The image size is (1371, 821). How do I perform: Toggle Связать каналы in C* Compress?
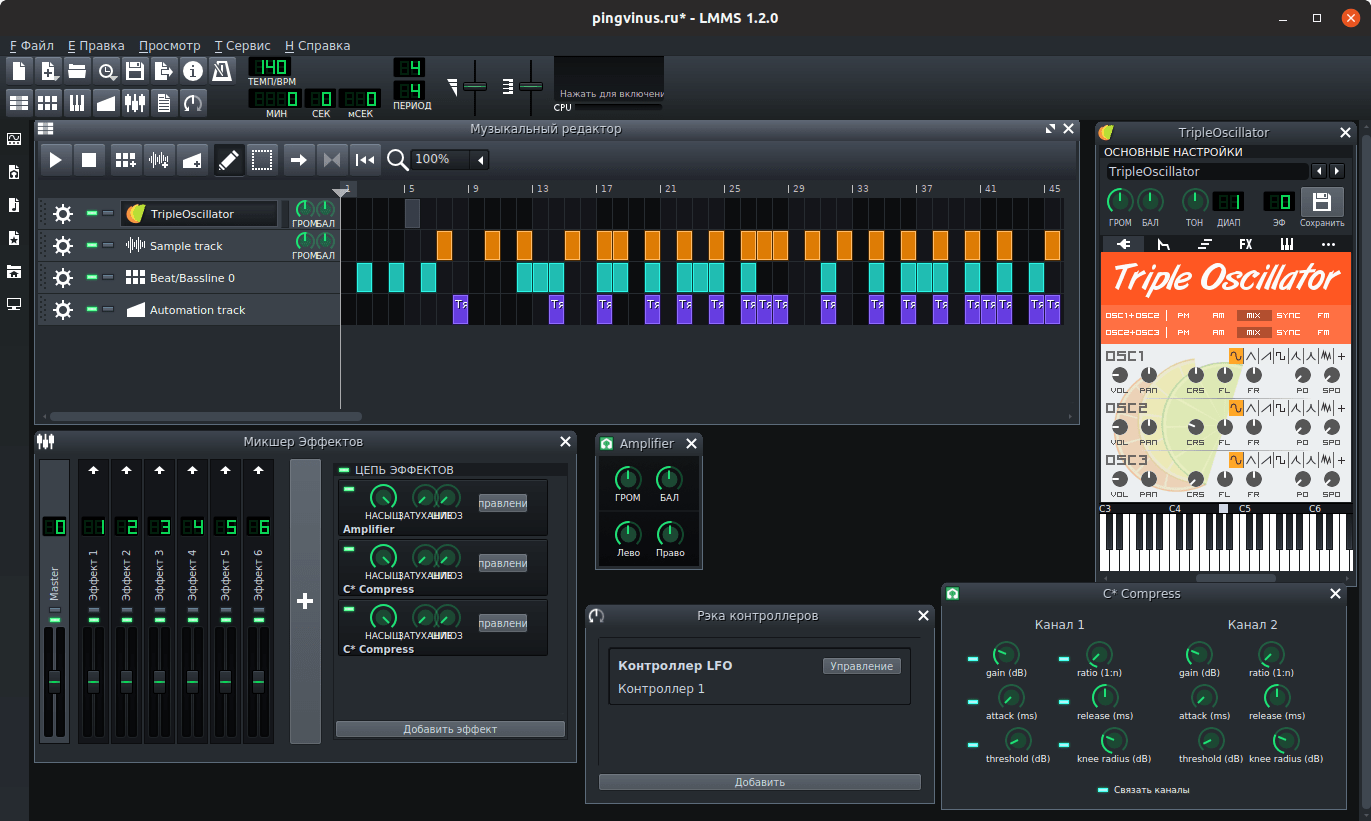tap(1103, 790)
